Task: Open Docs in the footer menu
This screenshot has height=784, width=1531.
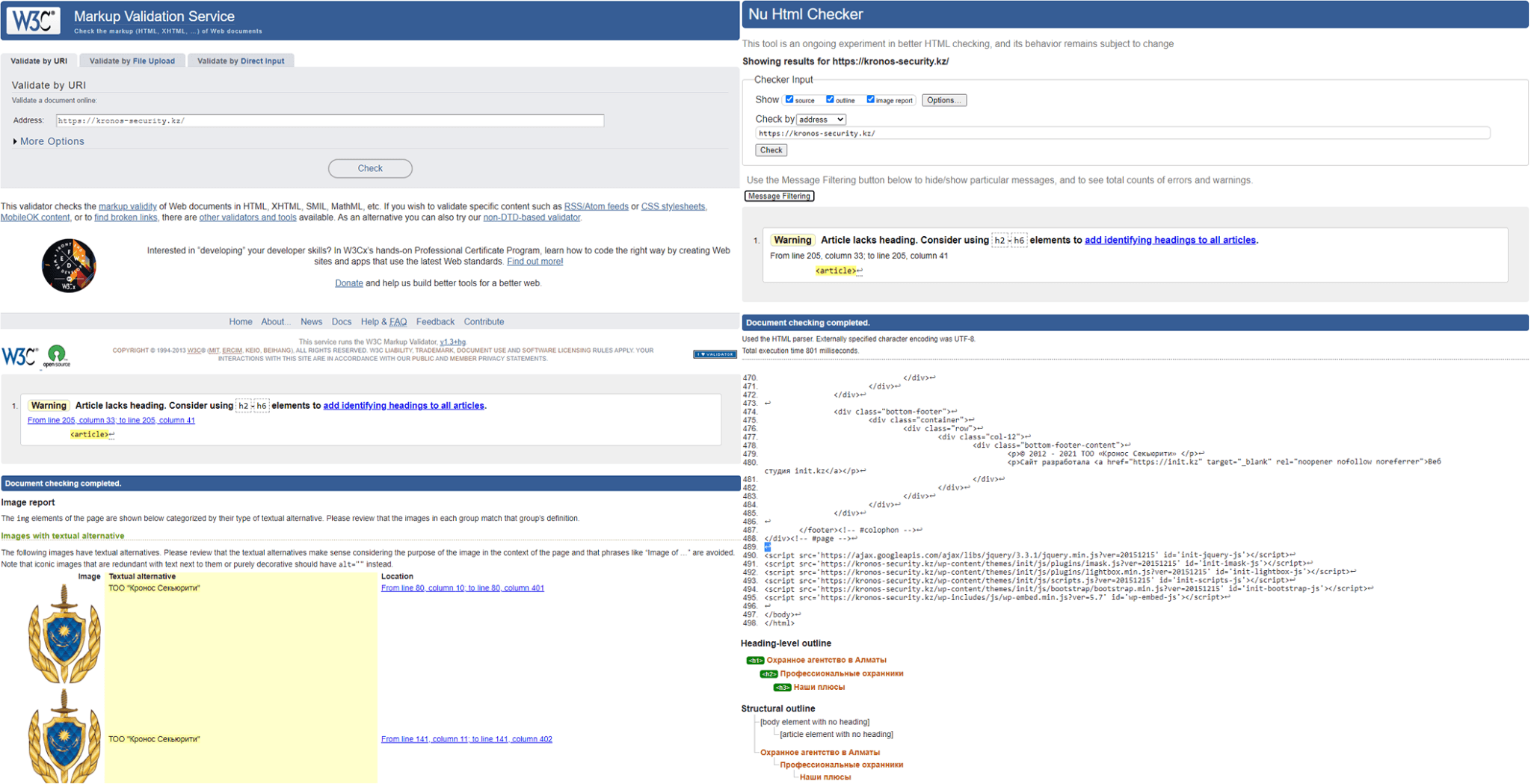Action: (342, 322)
